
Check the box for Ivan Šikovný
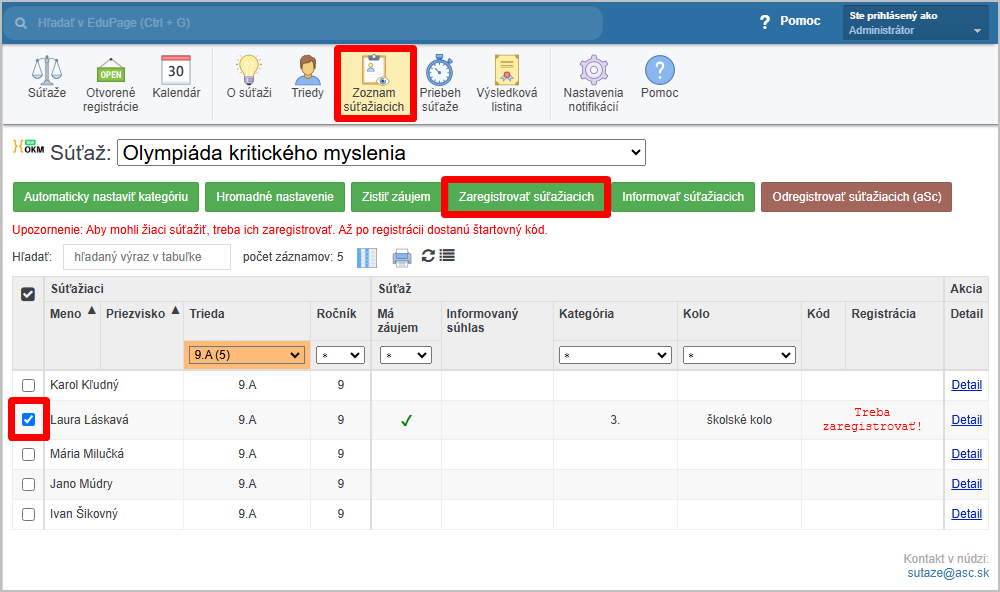[28, 514]
